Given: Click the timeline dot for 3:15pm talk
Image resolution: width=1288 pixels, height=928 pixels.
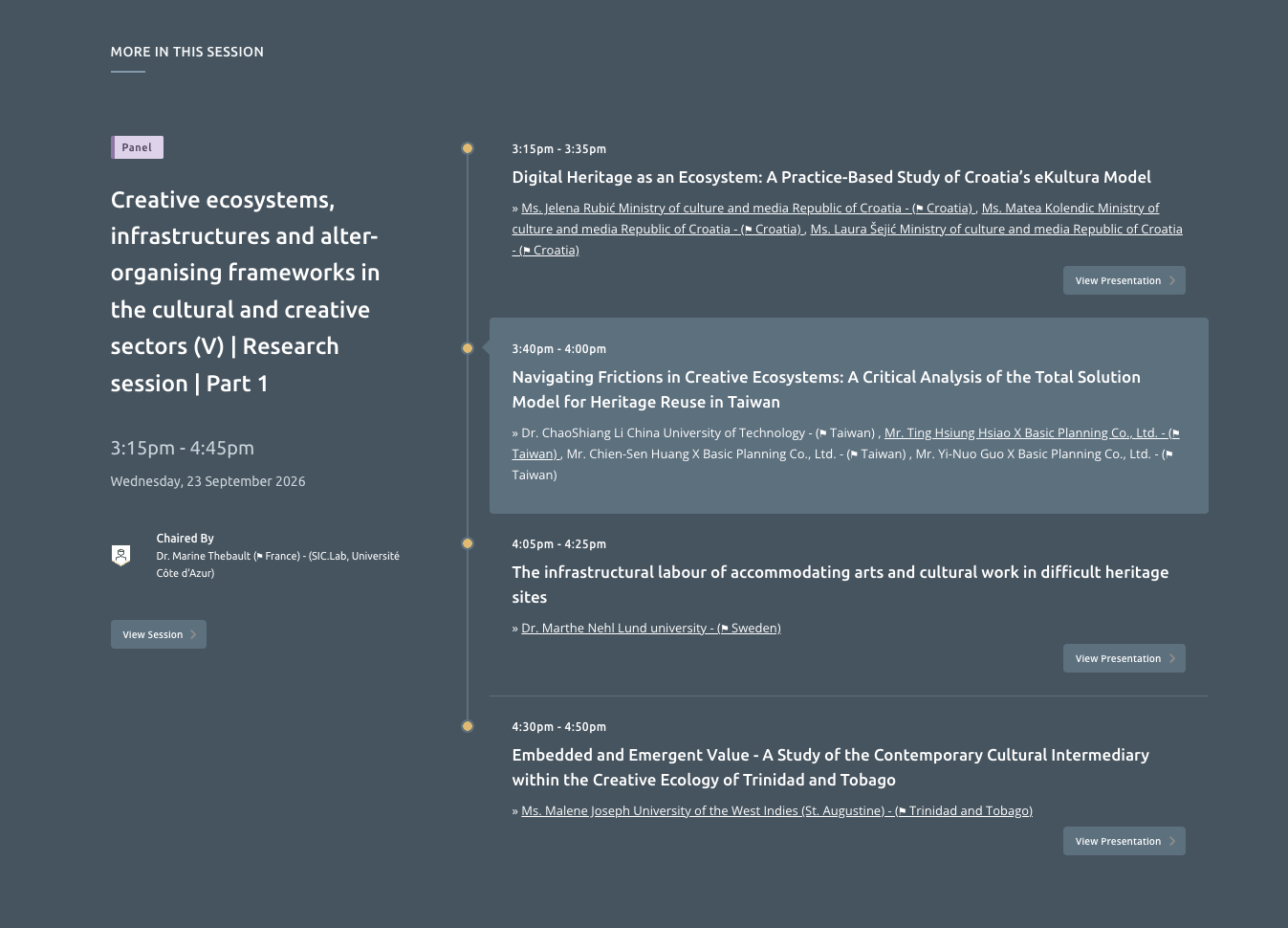Looking at the screenshot, I should coord(468,148).
